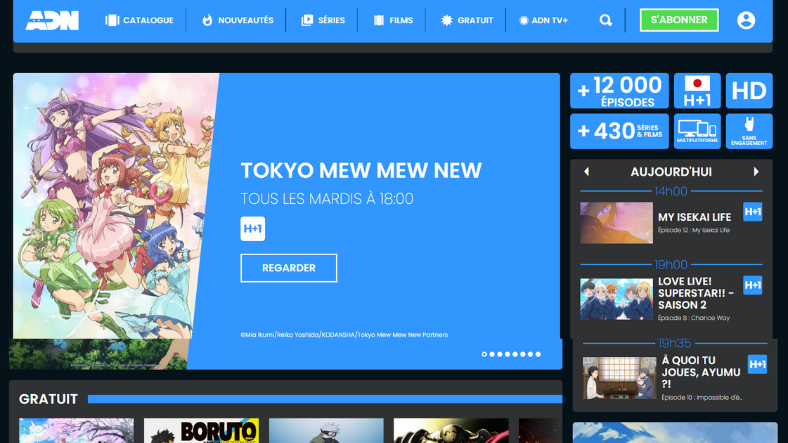
Task: Select the second carousel dot
Action: click(492, 354)
